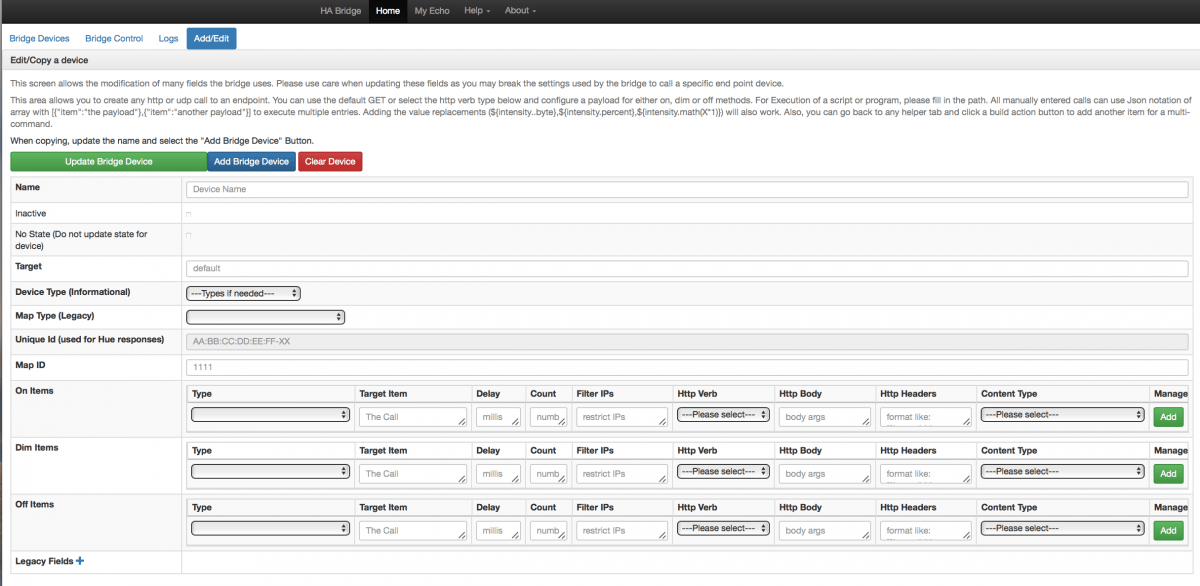Click the Map ID input field

click(x=686, y=368)
